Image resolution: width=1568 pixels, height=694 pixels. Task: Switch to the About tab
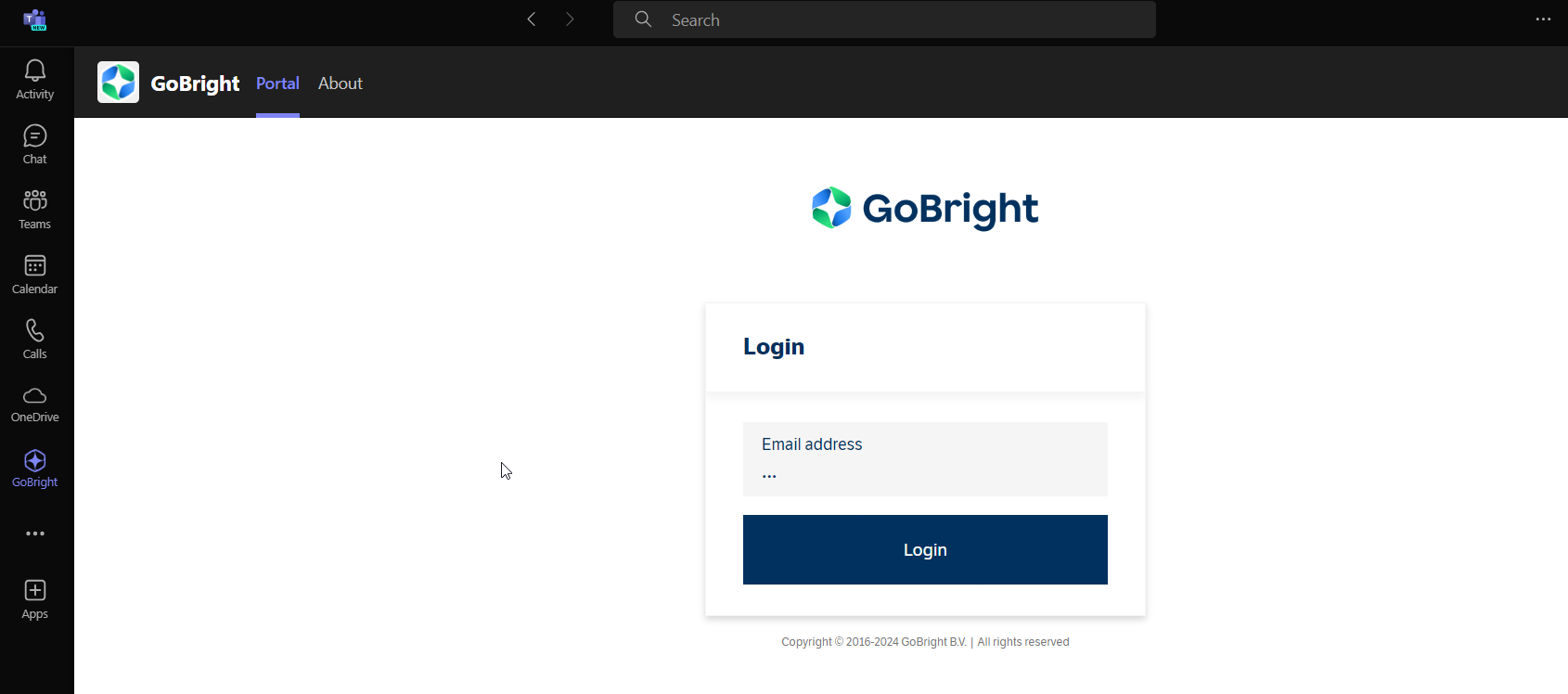point(341,84)
